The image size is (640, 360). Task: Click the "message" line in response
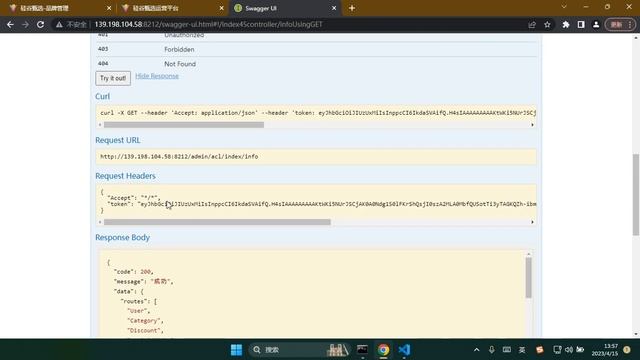[143, 282]
